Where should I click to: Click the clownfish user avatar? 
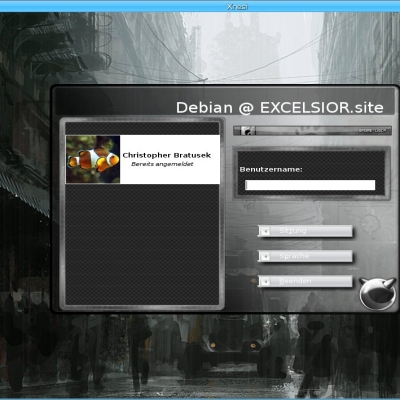coord(93,159)
